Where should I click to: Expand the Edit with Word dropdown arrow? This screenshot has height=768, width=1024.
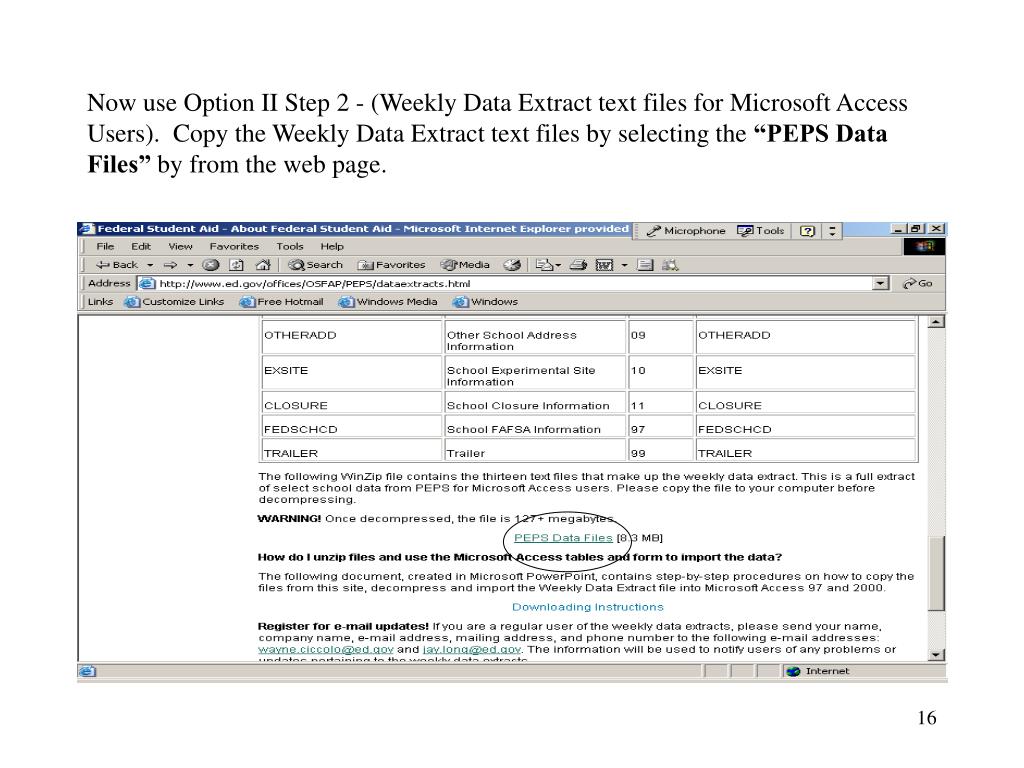624,265
